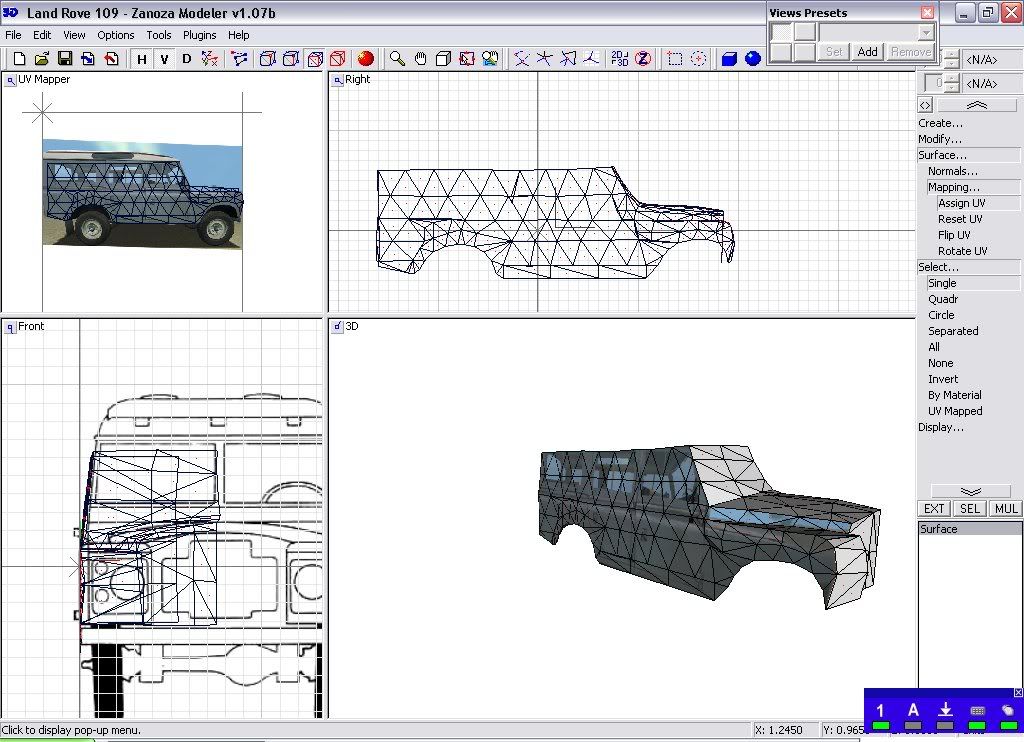Toggle the SEL mode button
Screen dimensions: 1024x742
(x=969, y=509)
